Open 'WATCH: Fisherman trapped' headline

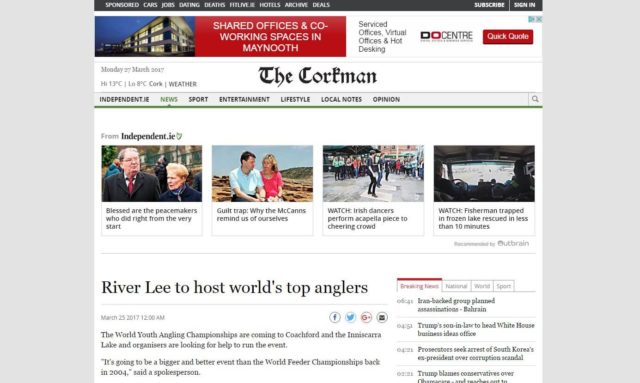[x=483, y=218]
